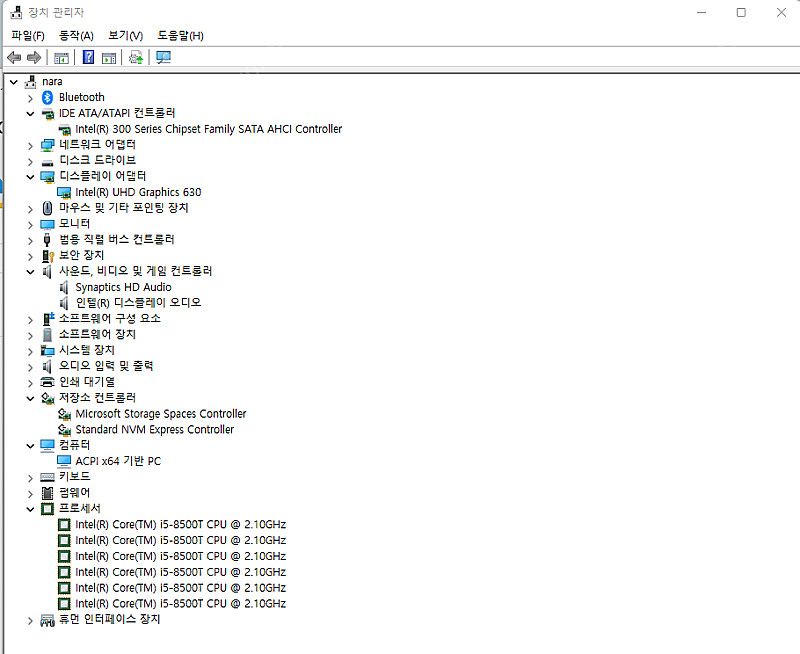Select Synaptics HD Audio device

[123, 287]
